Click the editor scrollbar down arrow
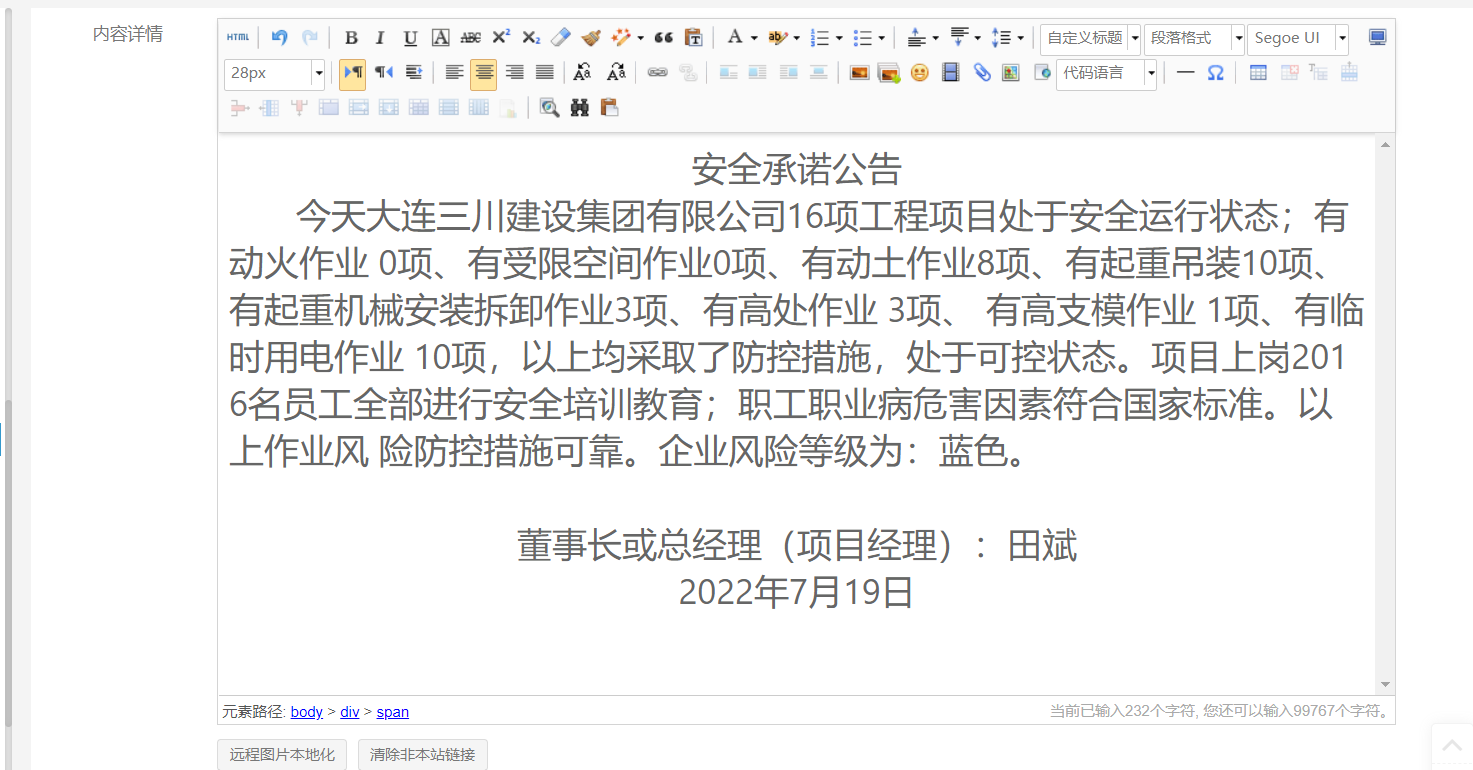 click(x=1386, y=685)
